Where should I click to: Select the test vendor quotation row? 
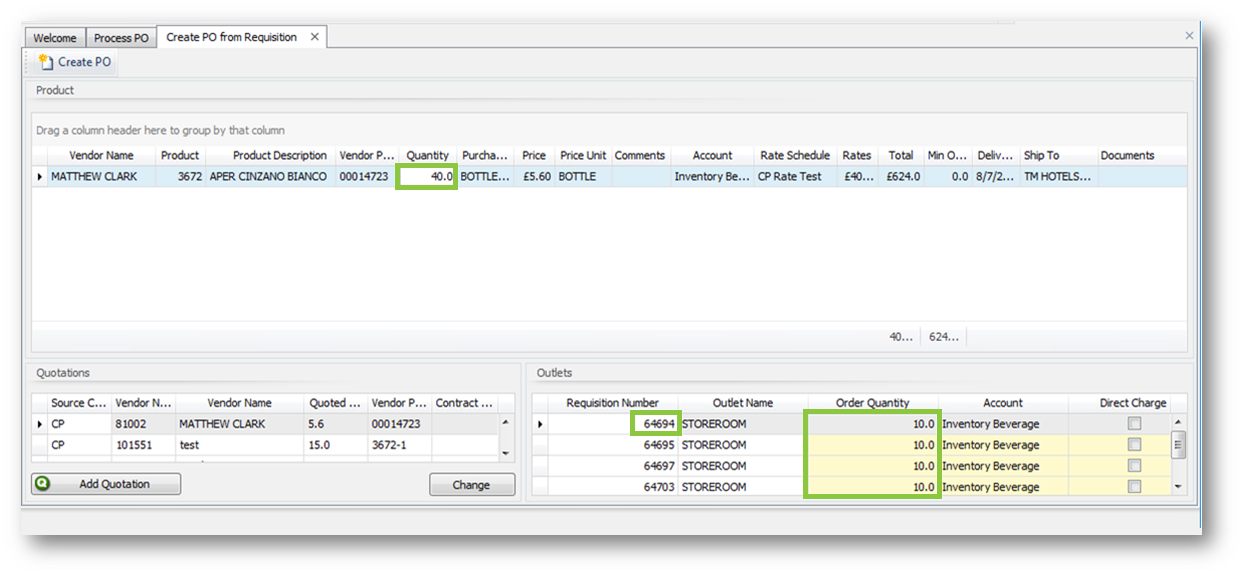point(240,445)
